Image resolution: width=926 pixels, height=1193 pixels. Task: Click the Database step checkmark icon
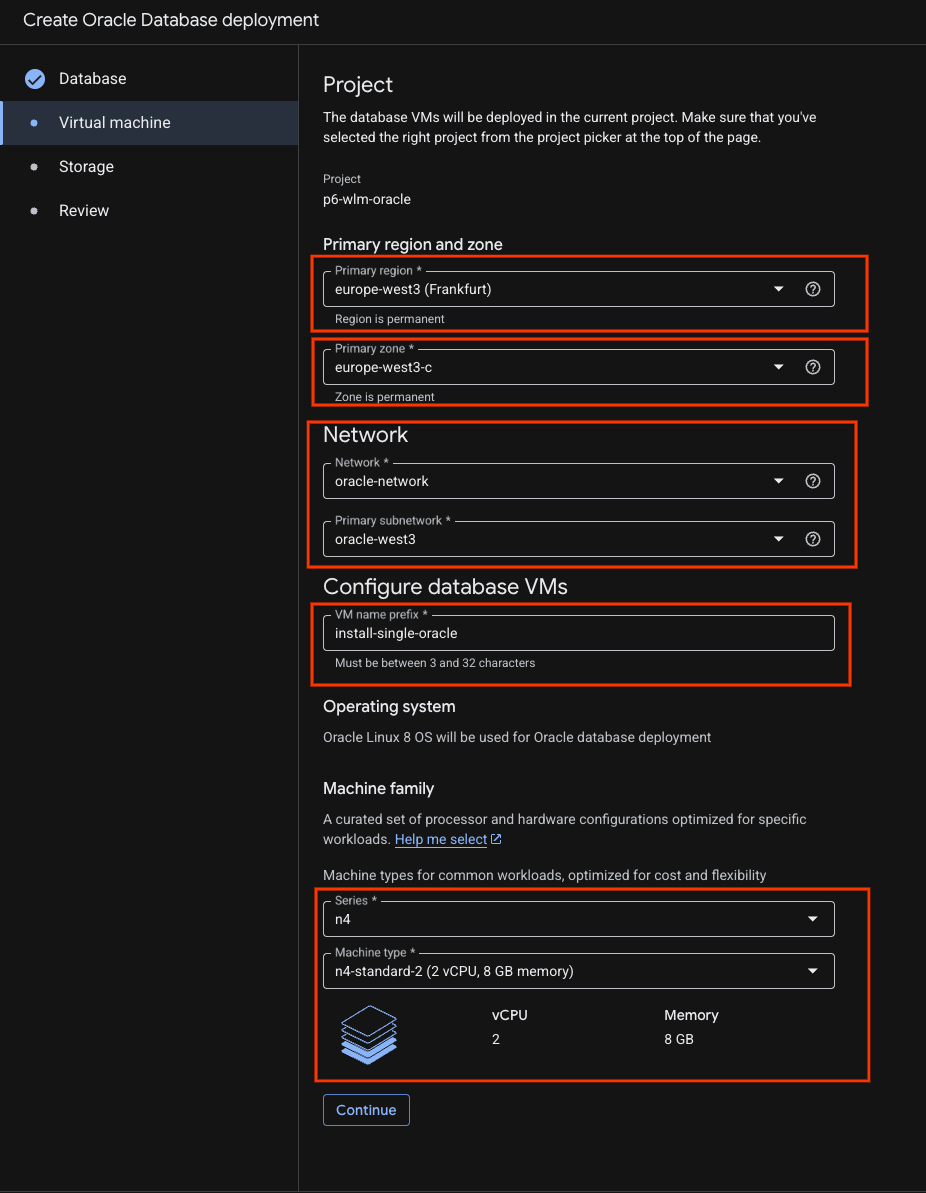[x=35, y=78]
